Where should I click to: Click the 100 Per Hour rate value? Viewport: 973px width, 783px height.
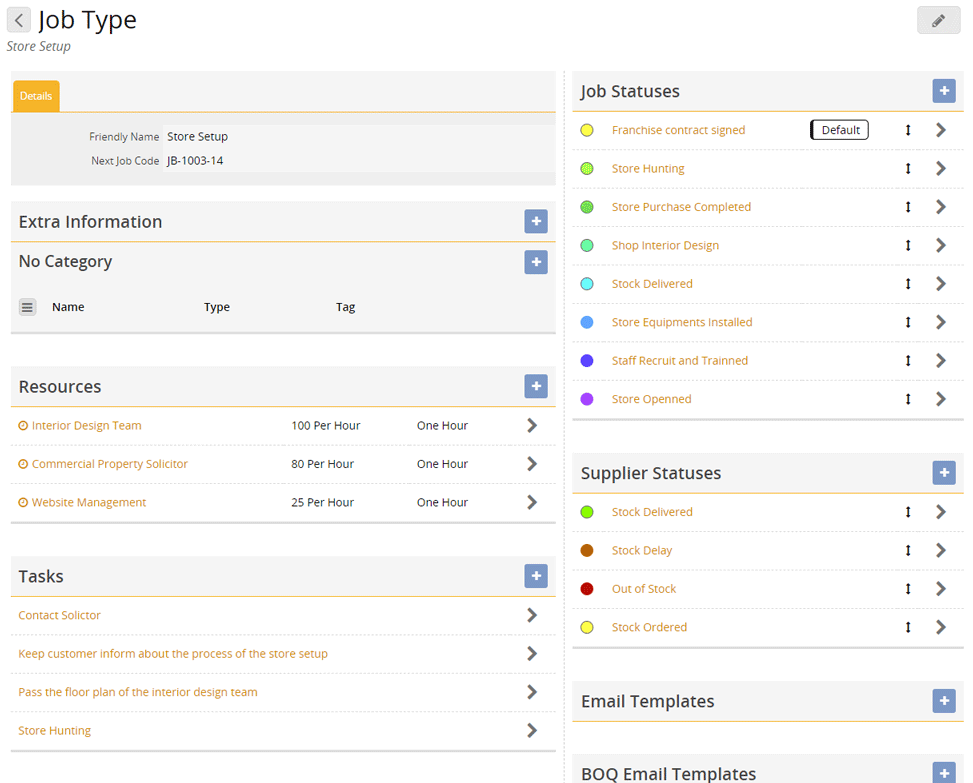[x=326, y=426]
